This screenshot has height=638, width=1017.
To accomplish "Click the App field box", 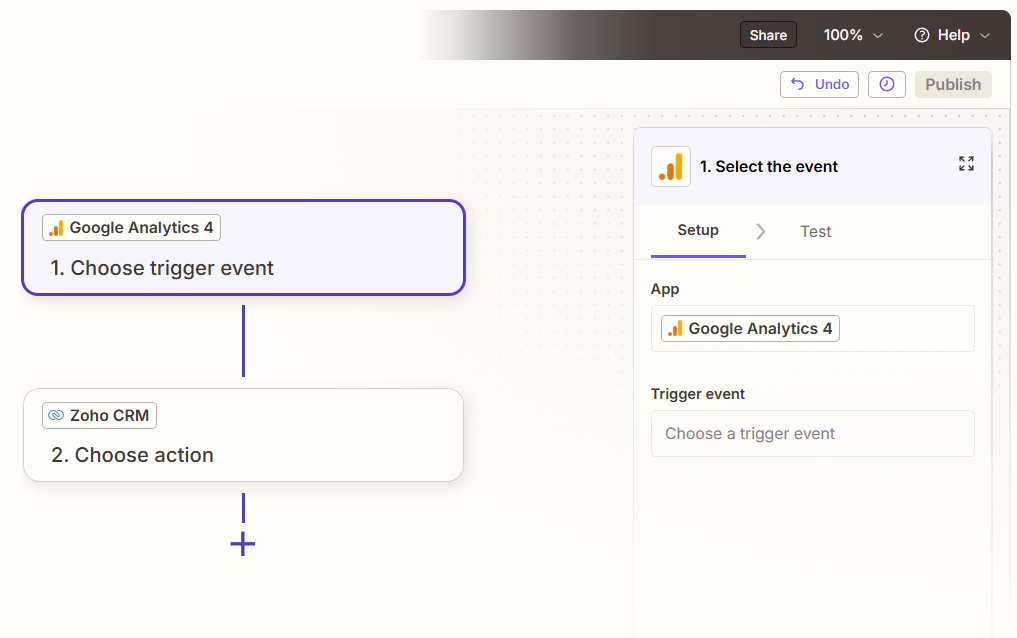I will pos(813,329).
